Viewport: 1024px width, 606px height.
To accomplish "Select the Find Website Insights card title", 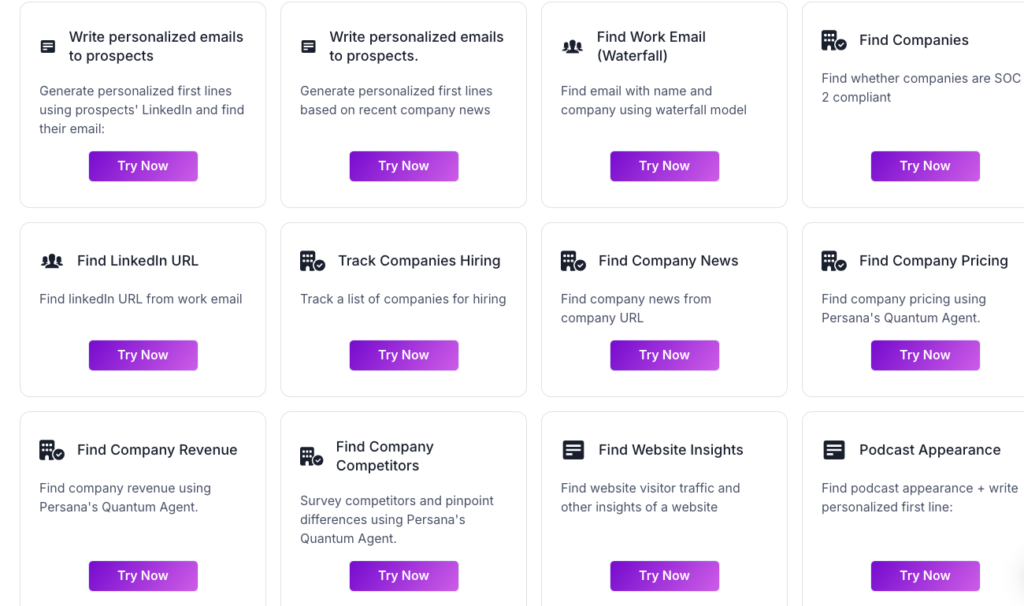I will coord(670,450).
